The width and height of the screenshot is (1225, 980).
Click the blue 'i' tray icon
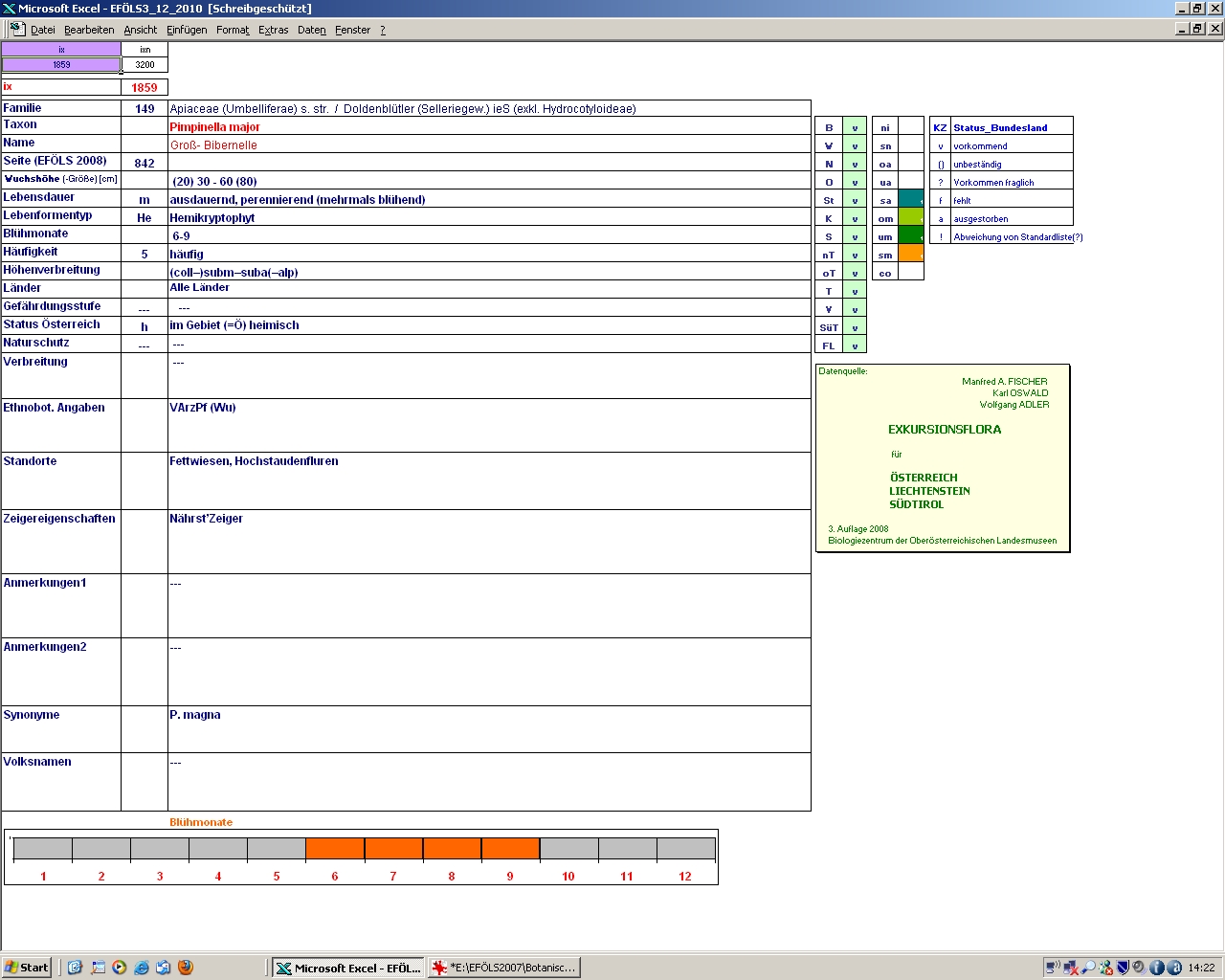[x=1156, y=968]
